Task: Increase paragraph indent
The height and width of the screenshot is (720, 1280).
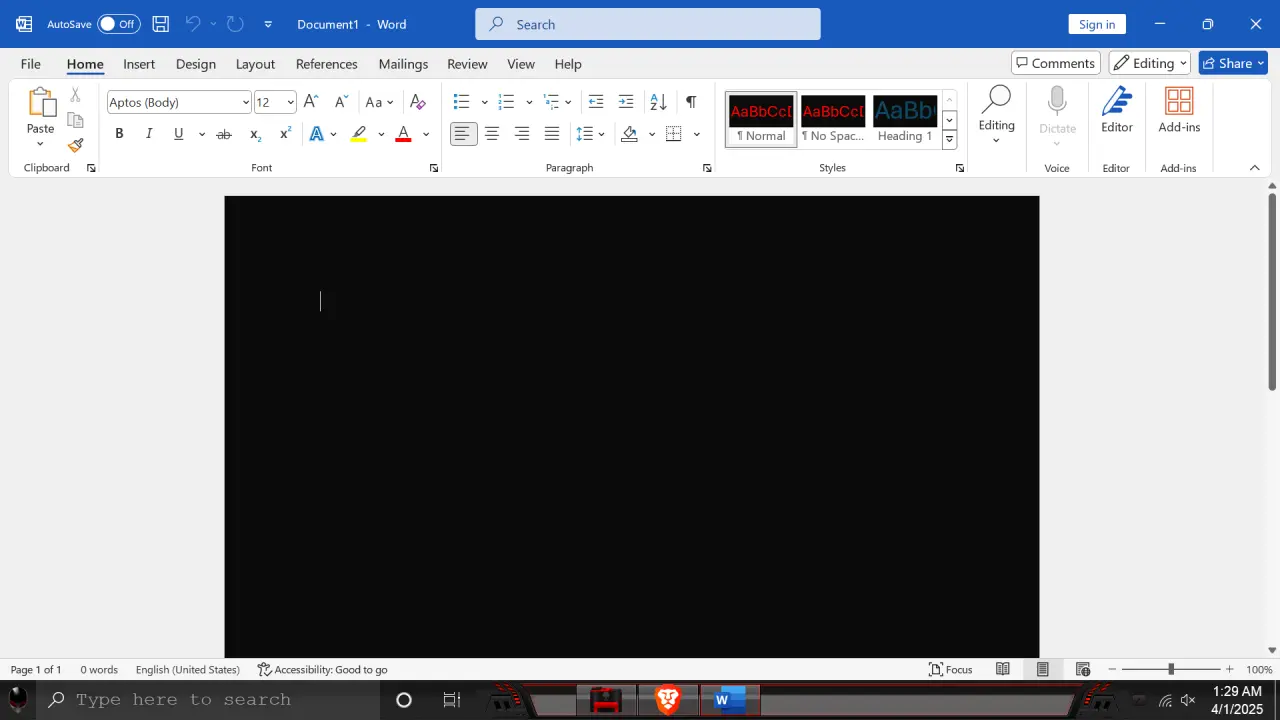Action: (626, 102)
